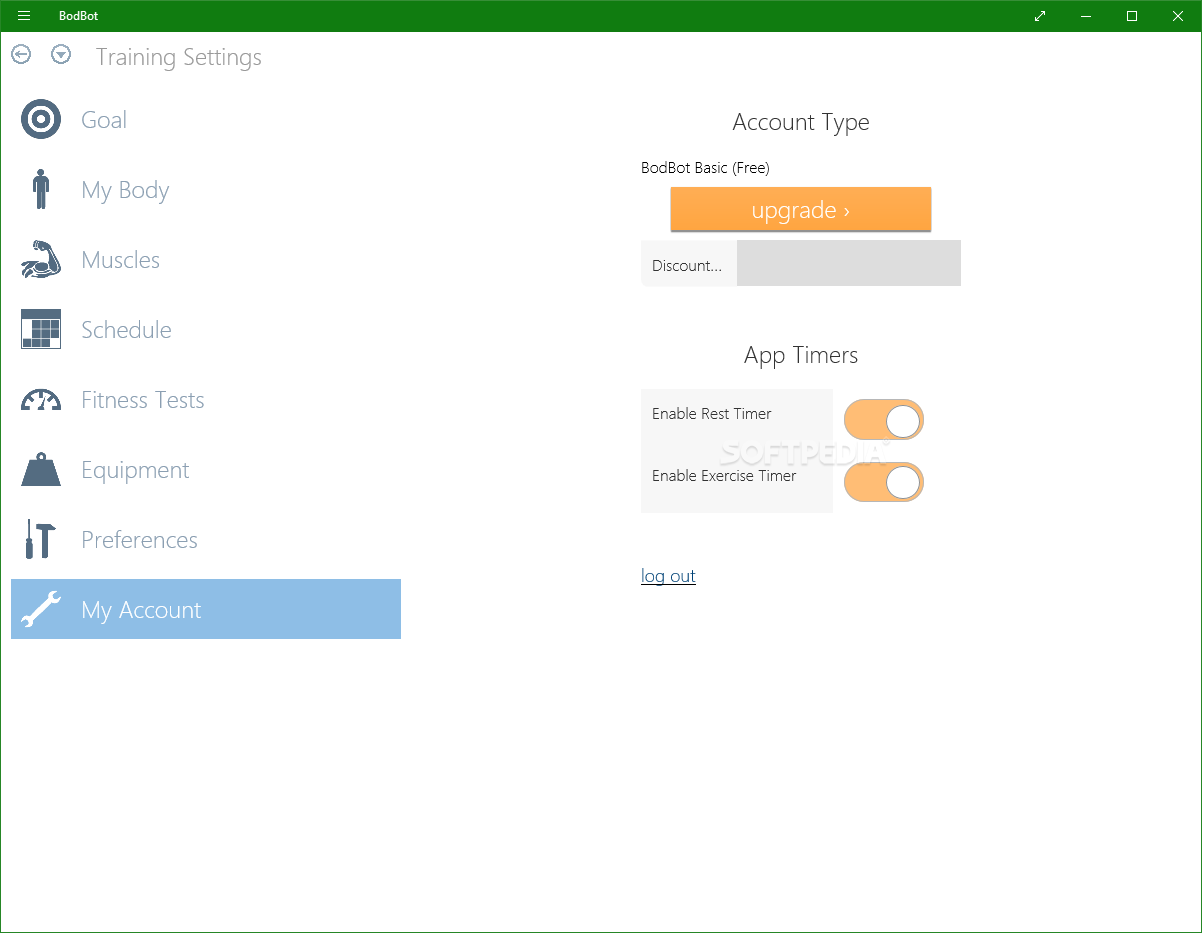Click the Discount... label
This screenshot has width=1202, height=933.
(687, 266)
